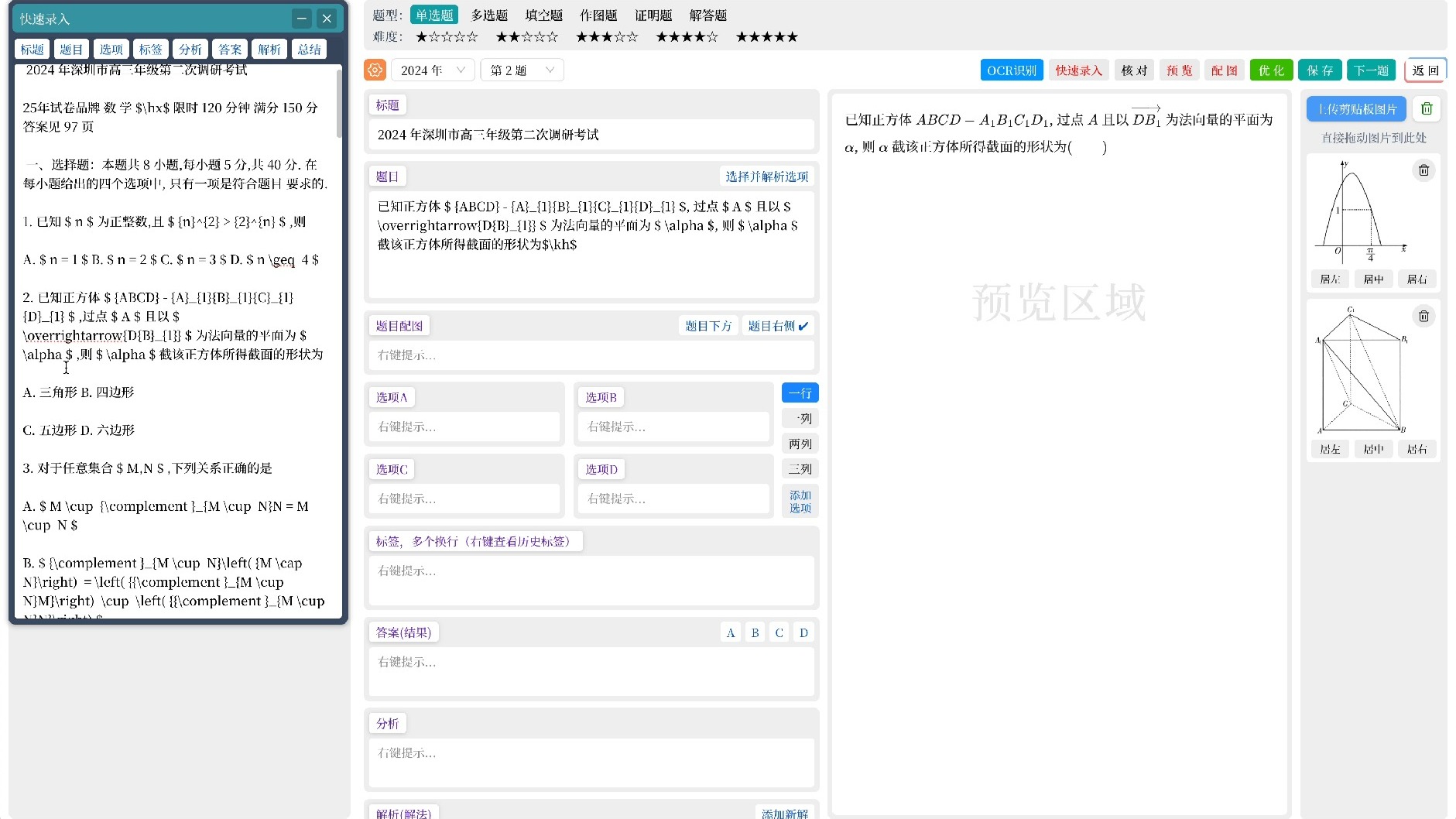Click the green 优化 button
The width and height of the screenshot is (1456, 819).
(x=1271, y=70)
